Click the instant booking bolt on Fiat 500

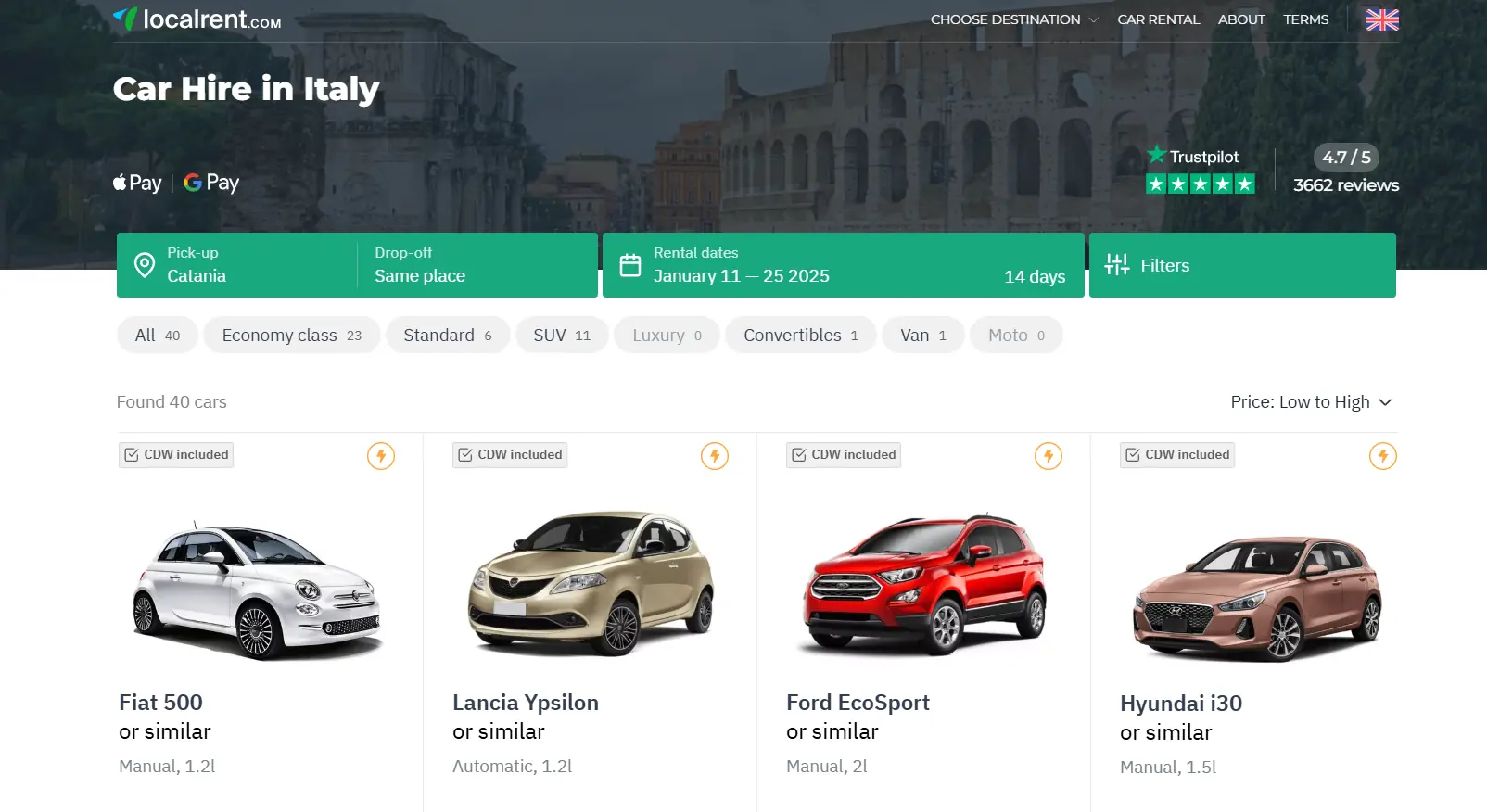[x=381, y=455]
